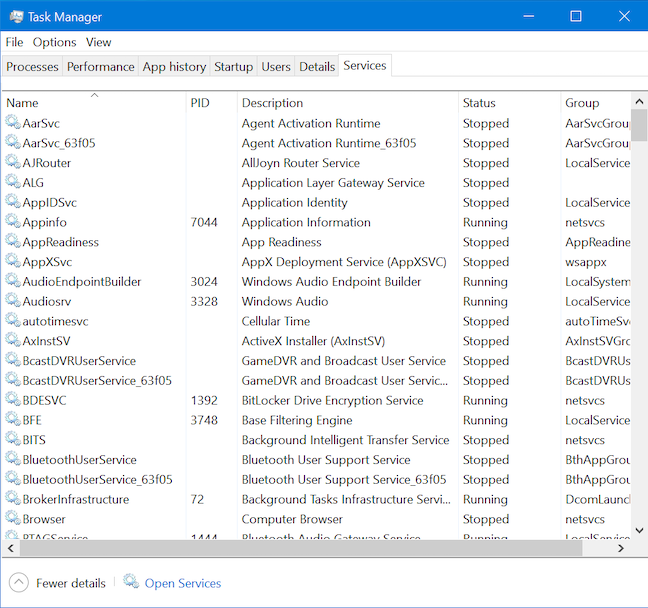
Task: Click the service icon beside BDESVC
Action: pyautogui.click(x=13, y=400)
